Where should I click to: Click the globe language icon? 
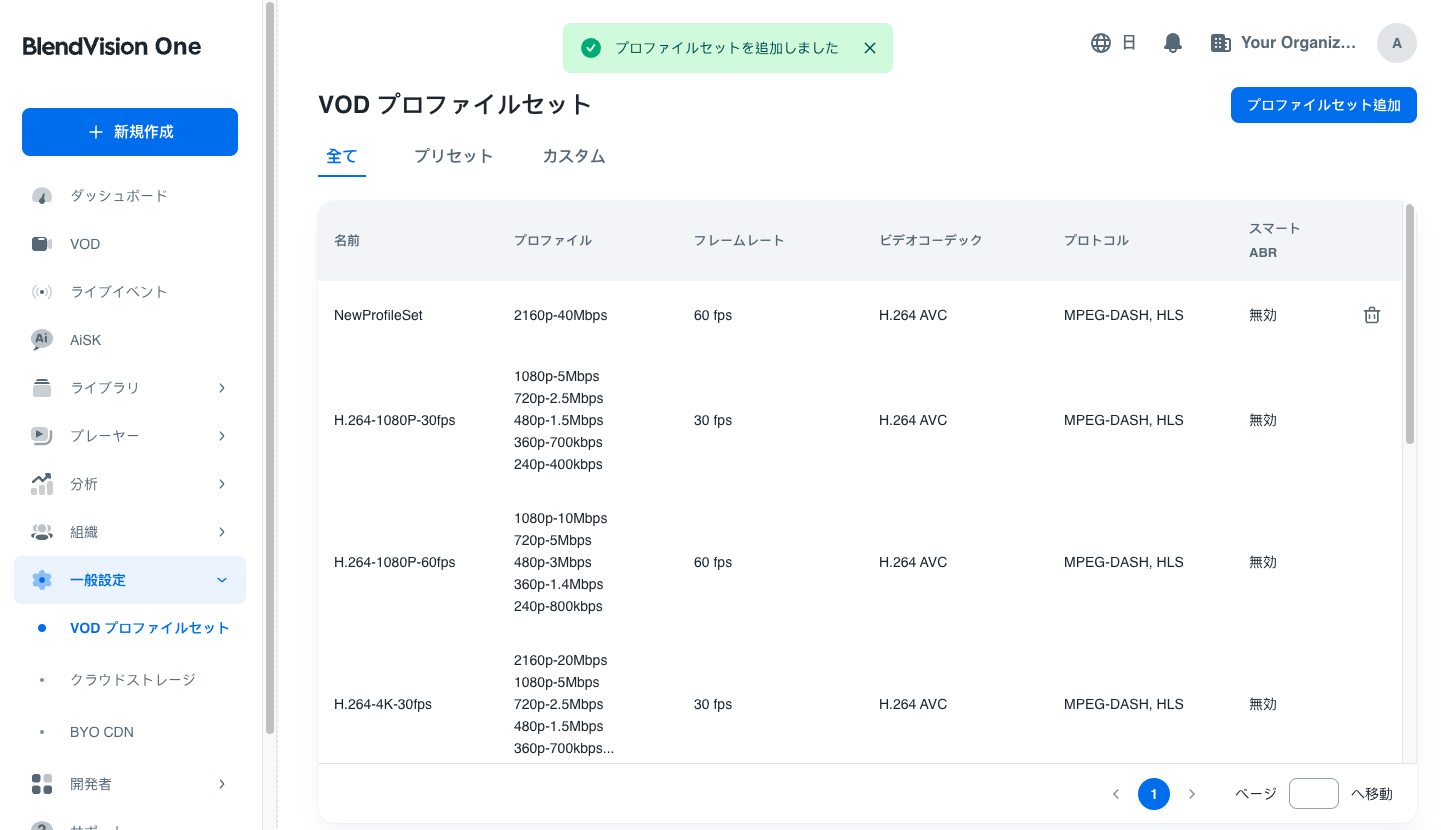[1101, 43]
